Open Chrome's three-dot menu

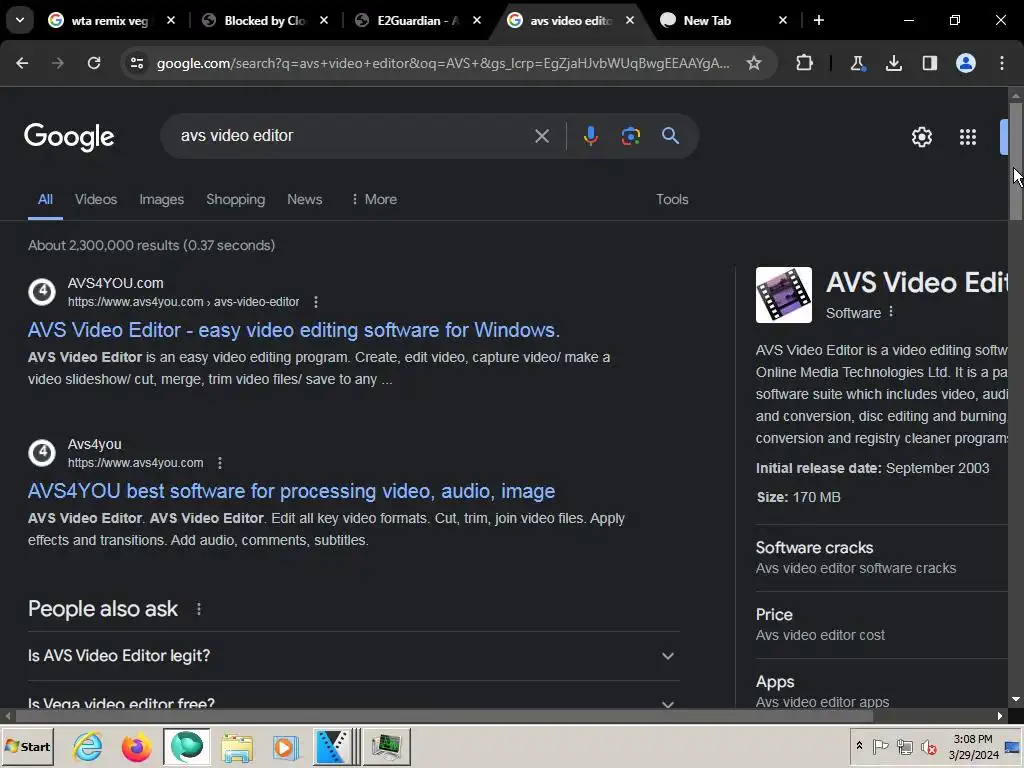point(1002,63)
